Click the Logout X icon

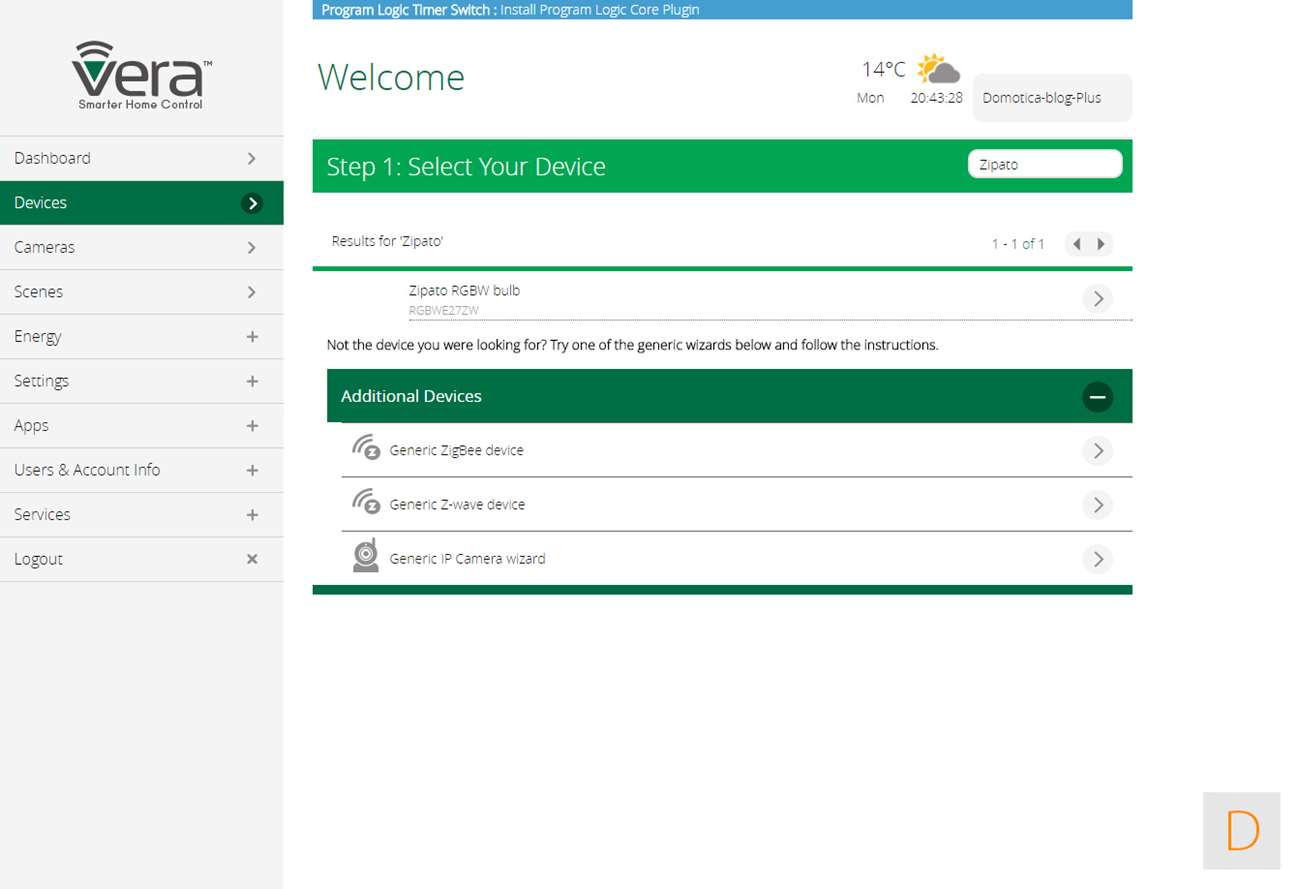pyautogui.click(x=252, y=559)
